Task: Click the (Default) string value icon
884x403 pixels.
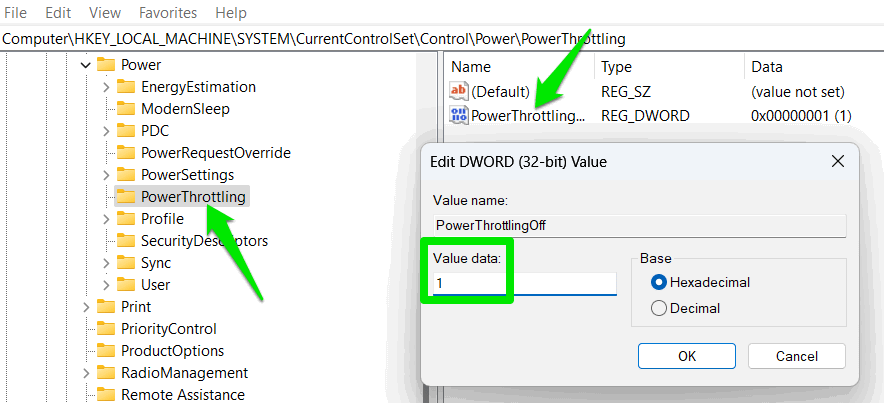Action: pyautogui.click(x=460, y=91)
